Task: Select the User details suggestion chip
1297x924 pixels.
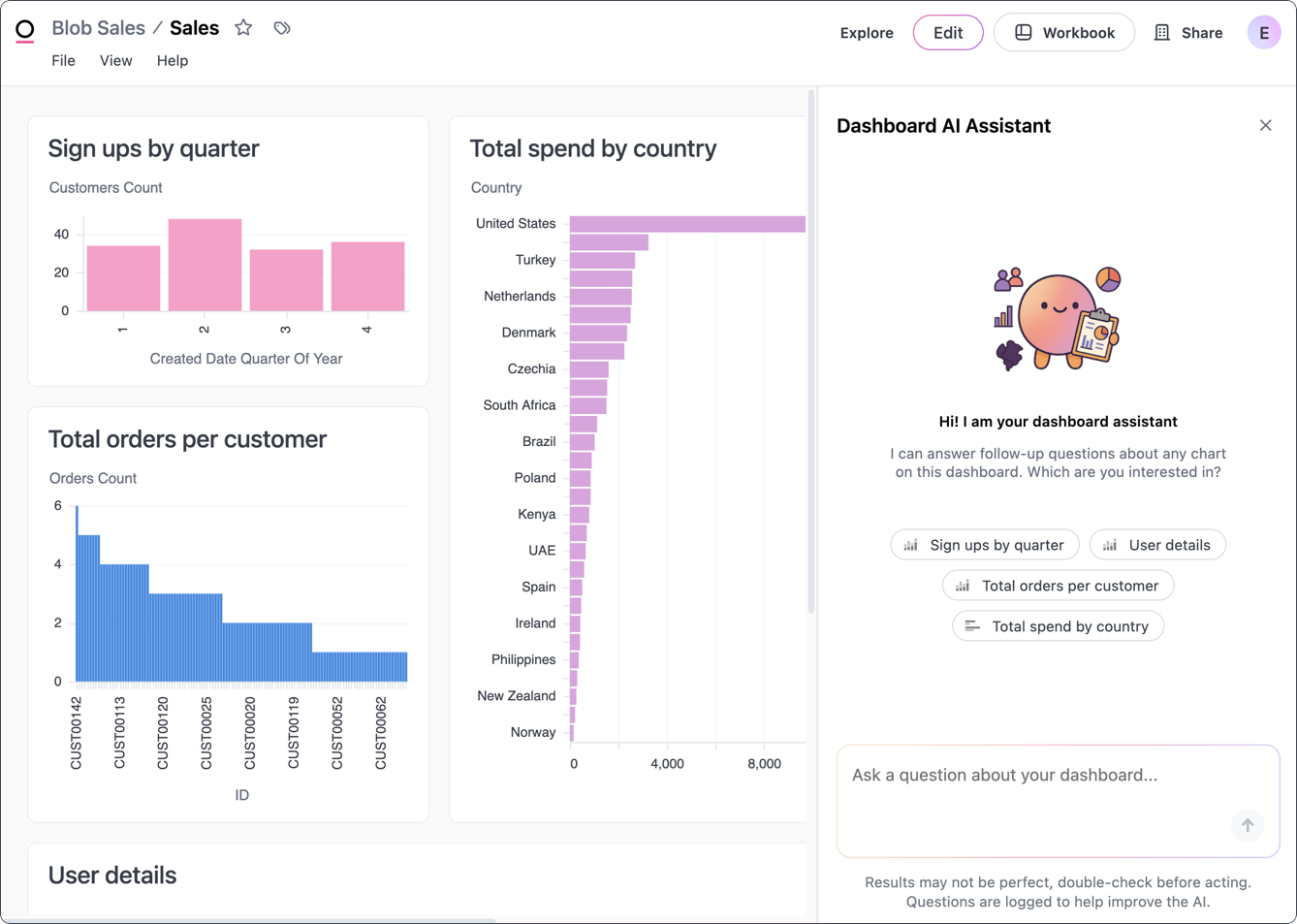Action: pyautogui.click(x=1157, y=544)
